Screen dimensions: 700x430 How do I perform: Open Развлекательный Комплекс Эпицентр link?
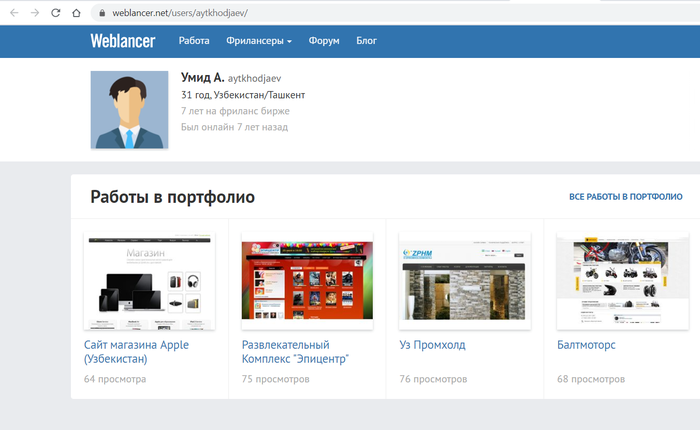(295, 352)
